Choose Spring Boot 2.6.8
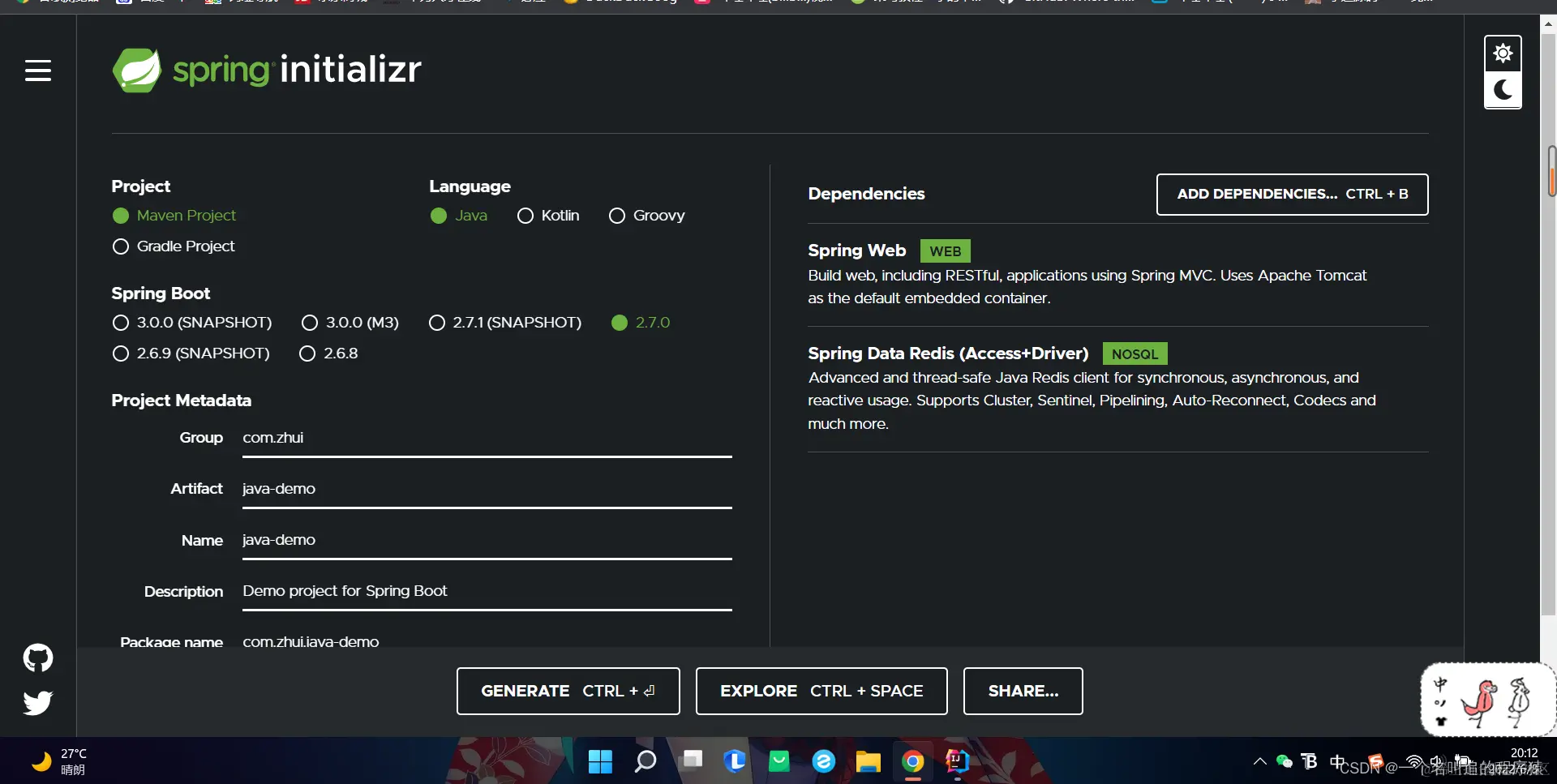This screenshot has width=1557, height=784. (x=328, y=353)
